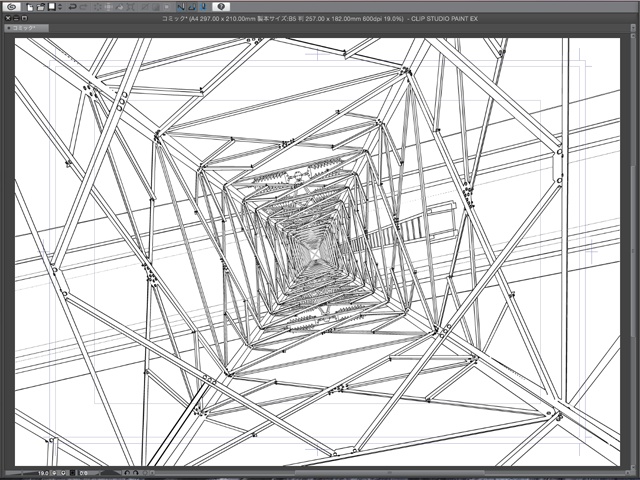This screenshot has width=640, height=480.
Task: Click the Scale/transform toolbar icon
Action: coord(131,7)
